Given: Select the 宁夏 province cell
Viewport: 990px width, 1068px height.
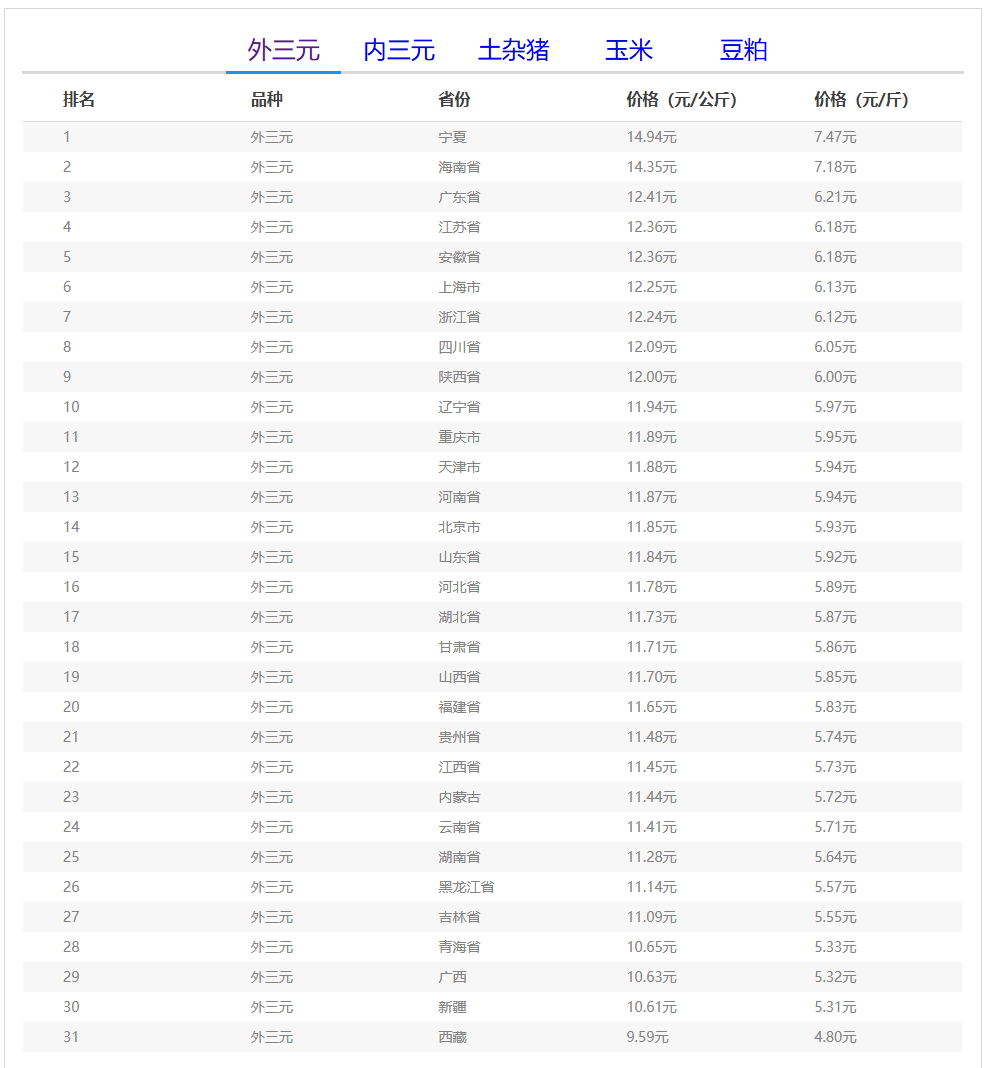Looking at the screenshot, I should (x=453, y=137).
